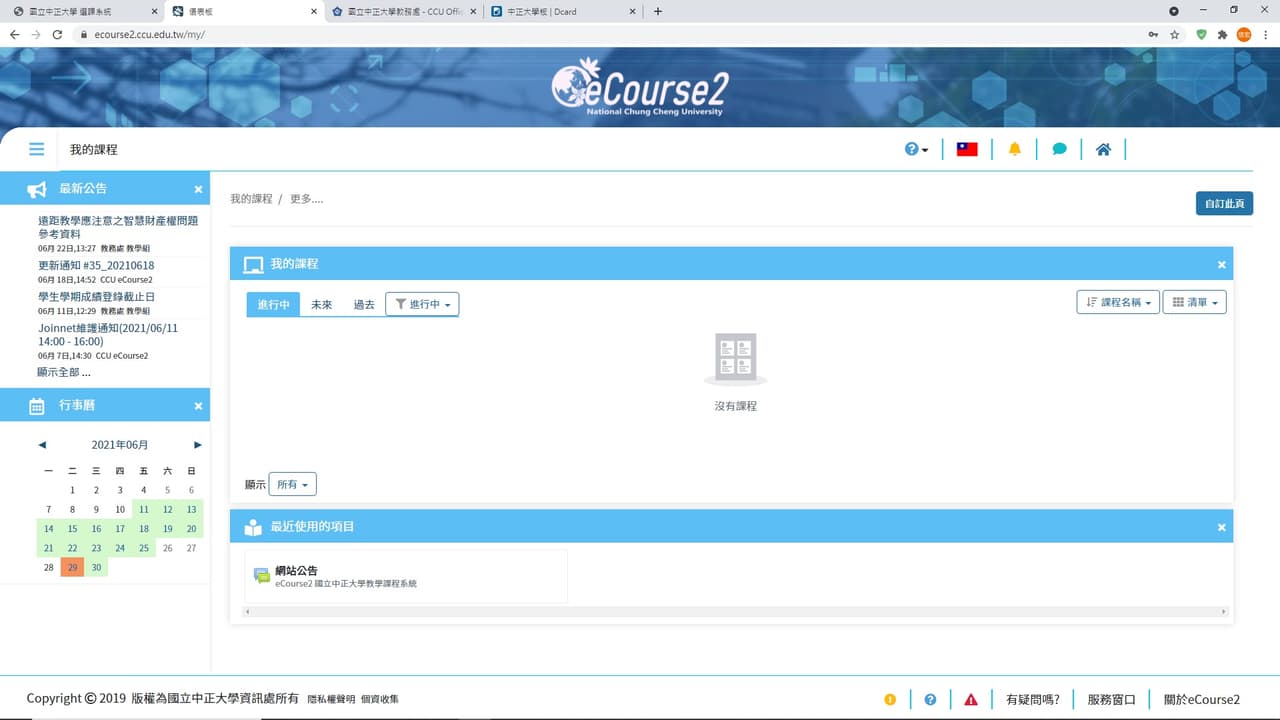Click the blue question mark icon in the footer
The image size is (1280, 720).
pyautogui.click(x=931, y=698)
